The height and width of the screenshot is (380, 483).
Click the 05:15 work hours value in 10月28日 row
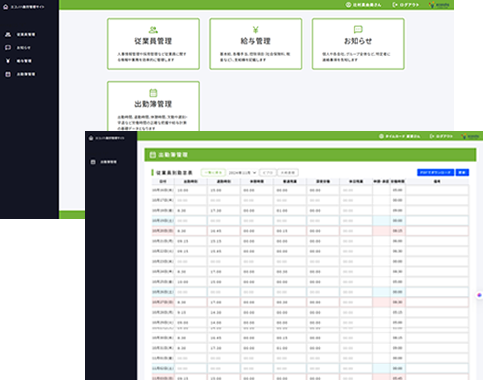(x=397, y=312)
